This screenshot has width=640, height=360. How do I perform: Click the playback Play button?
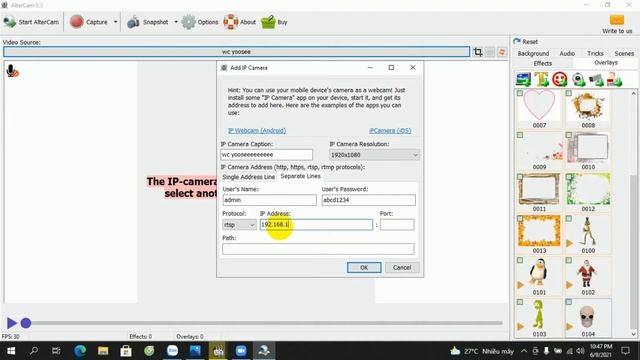point(11,323)
